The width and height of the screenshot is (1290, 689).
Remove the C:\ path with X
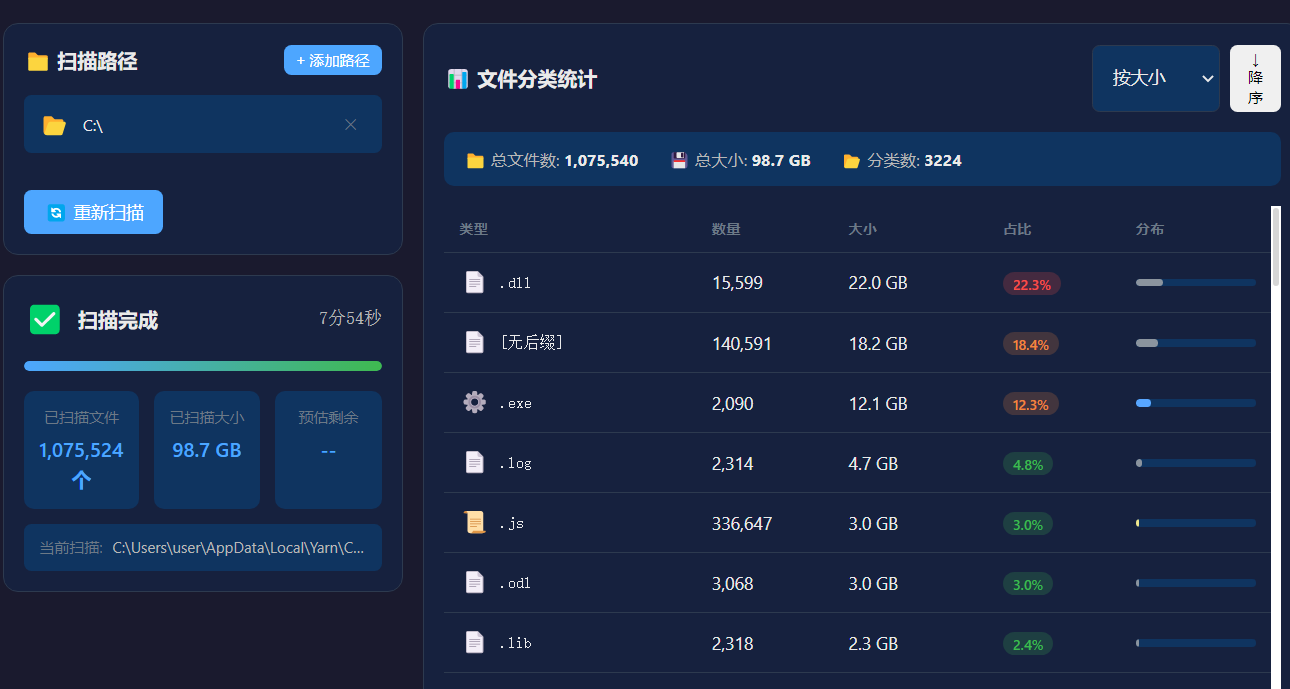(351, 125)
